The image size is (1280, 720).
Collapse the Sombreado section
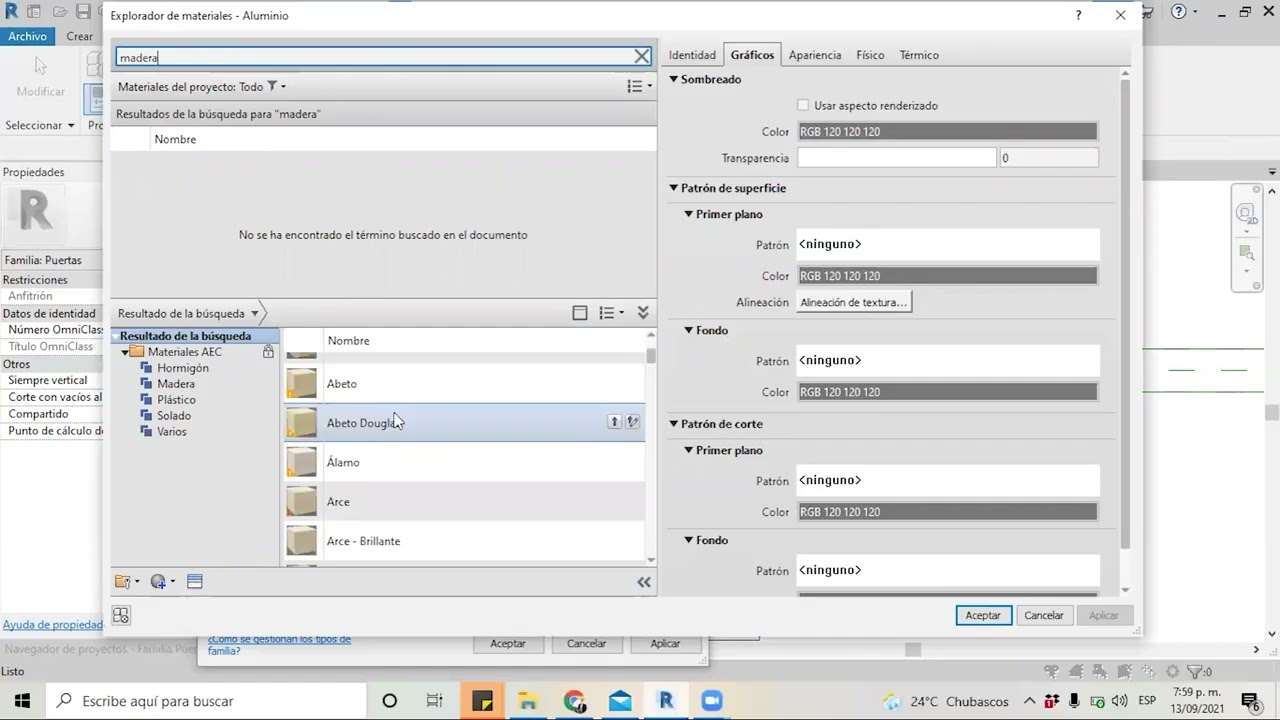pos(674,79)
